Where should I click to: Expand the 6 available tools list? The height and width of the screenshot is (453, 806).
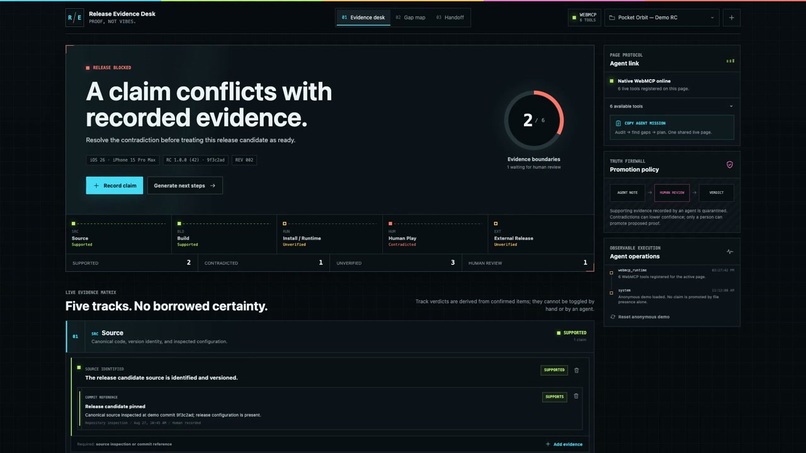coord(672,106)
